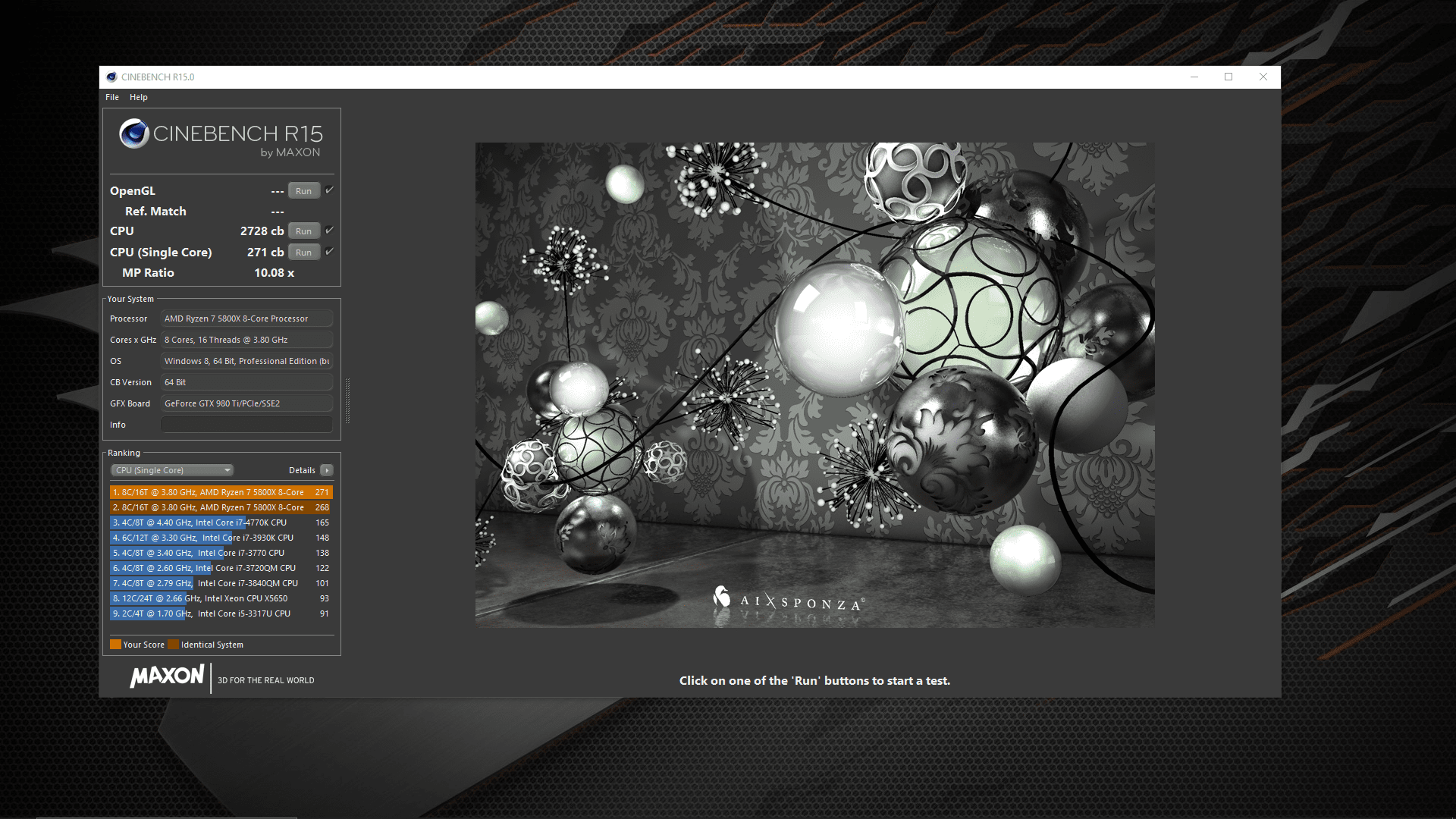Toggle the CPU test checkbox

click(329, 231)
